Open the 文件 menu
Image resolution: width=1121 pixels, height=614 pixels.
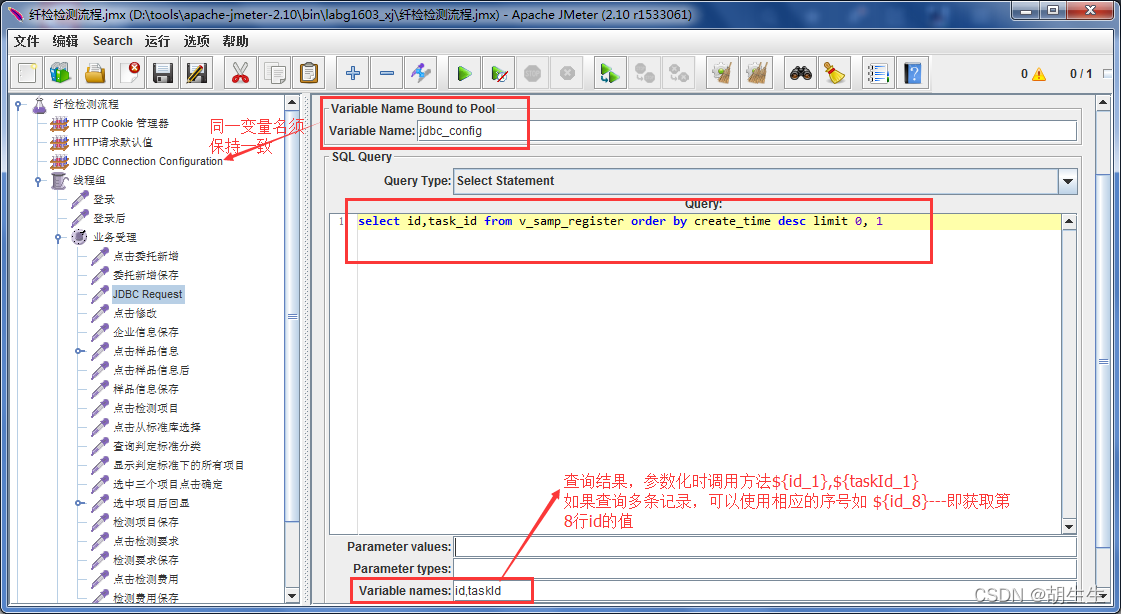click(26, 41)
